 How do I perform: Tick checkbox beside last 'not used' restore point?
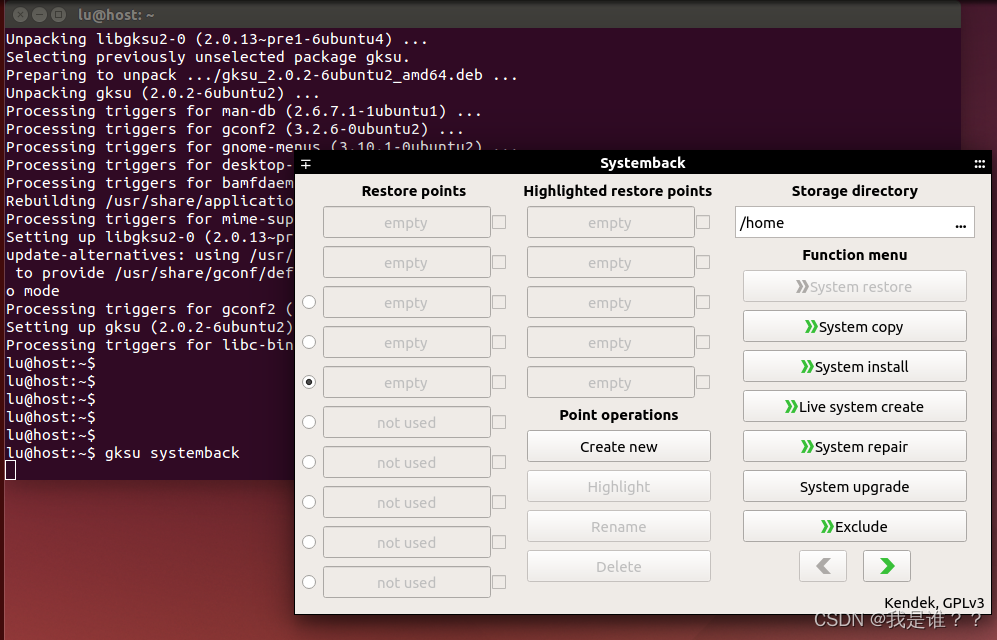[499, 582]
